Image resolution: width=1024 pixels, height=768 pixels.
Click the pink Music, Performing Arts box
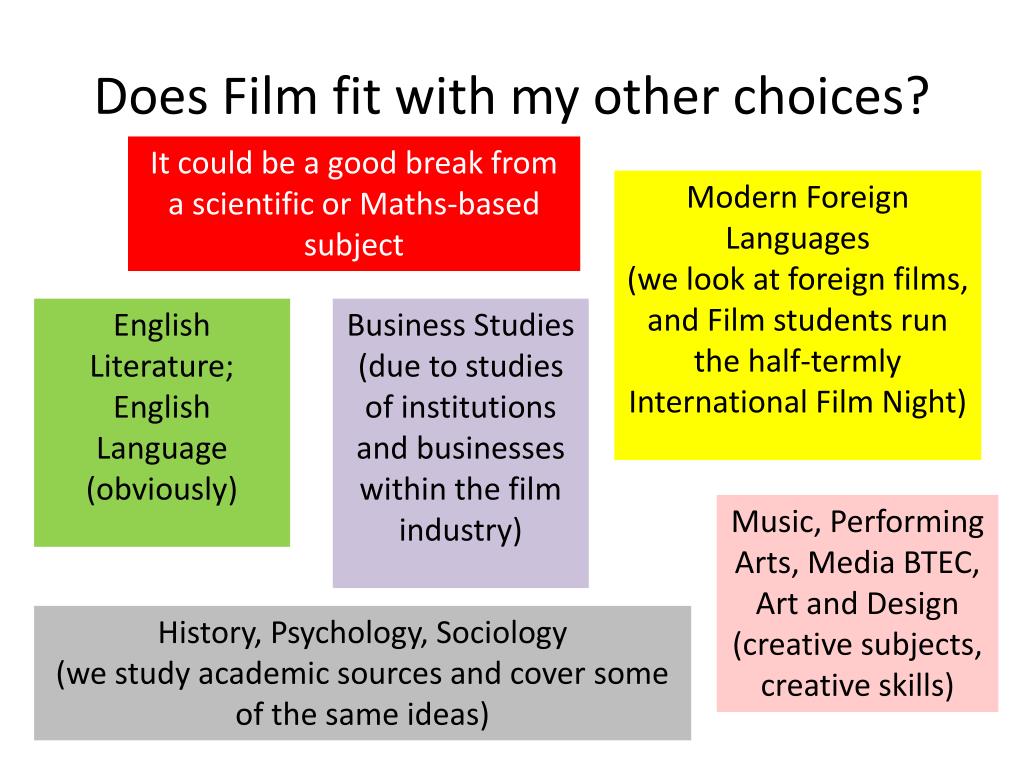coord(857,603)
